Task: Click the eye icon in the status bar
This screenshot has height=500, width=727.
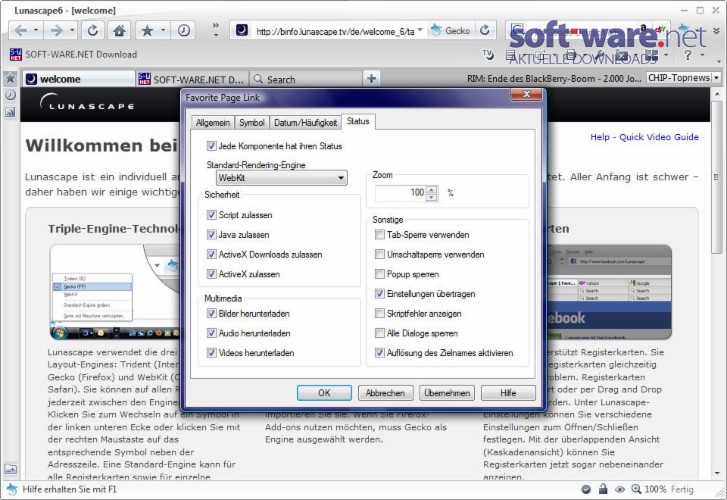Action: pyautogui.click(x=619, y=489)
